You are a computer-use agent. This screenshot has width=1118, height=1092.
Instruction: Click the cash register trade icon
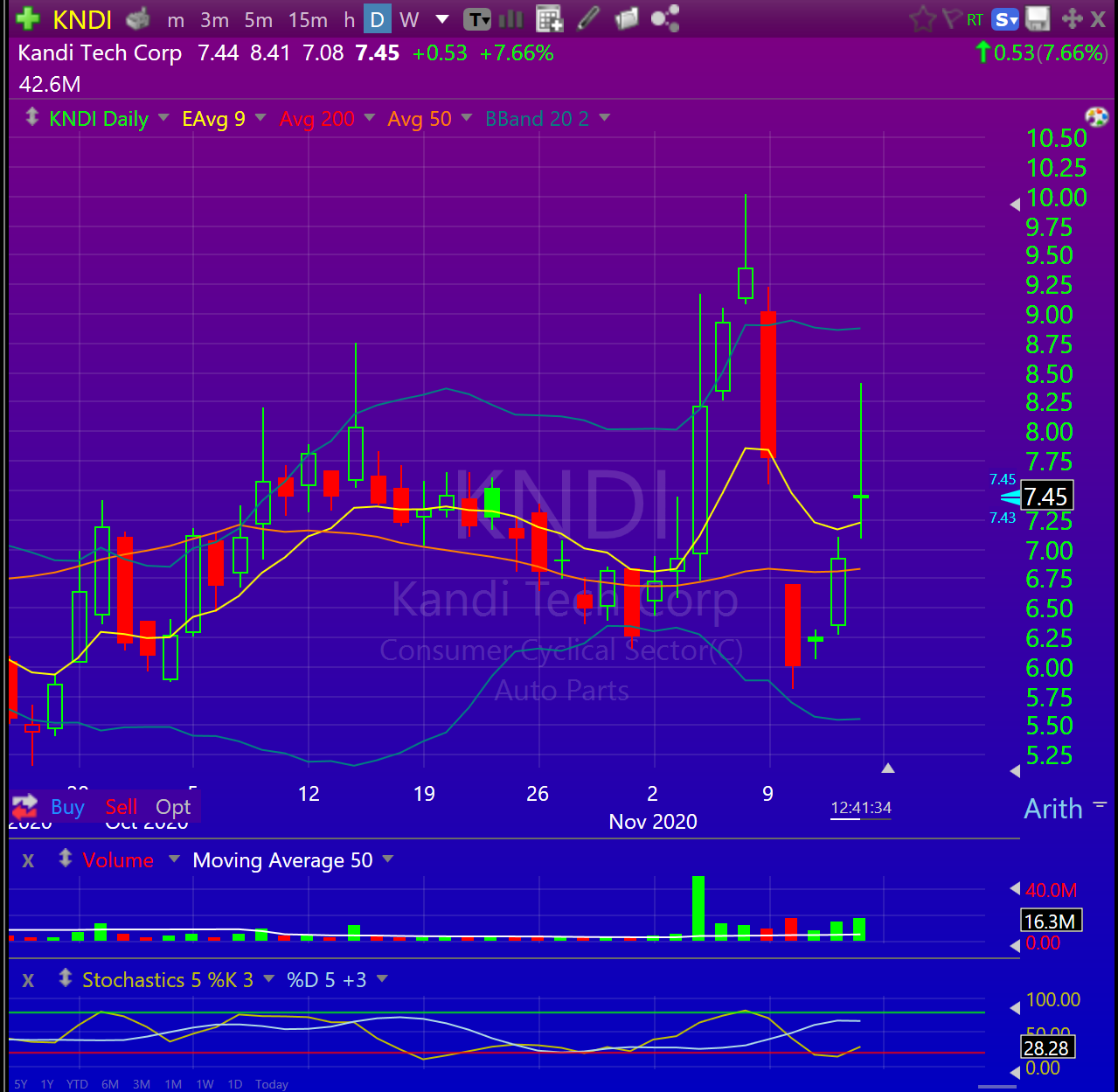coord(137,18)
